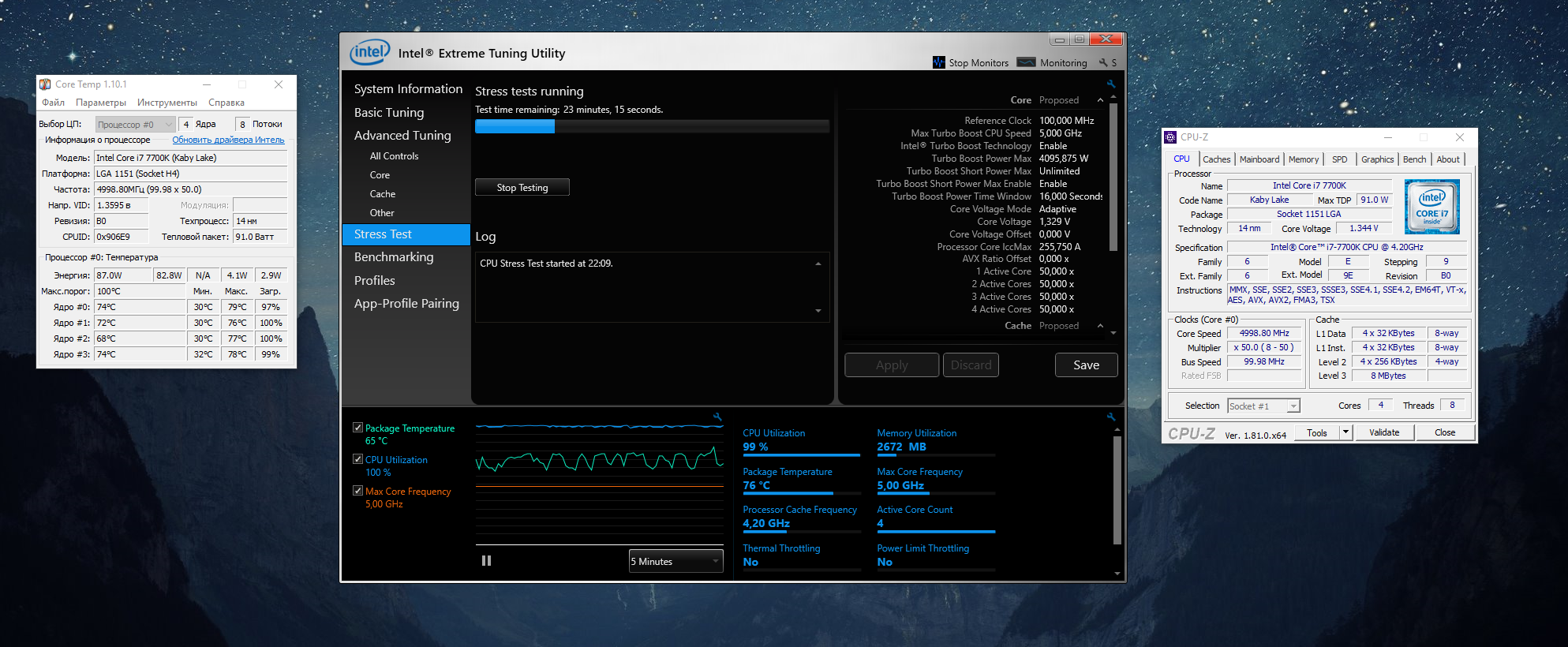1568x647 pixels.
Task: Click the Apply button in XTU
Action: click(892, 365)
